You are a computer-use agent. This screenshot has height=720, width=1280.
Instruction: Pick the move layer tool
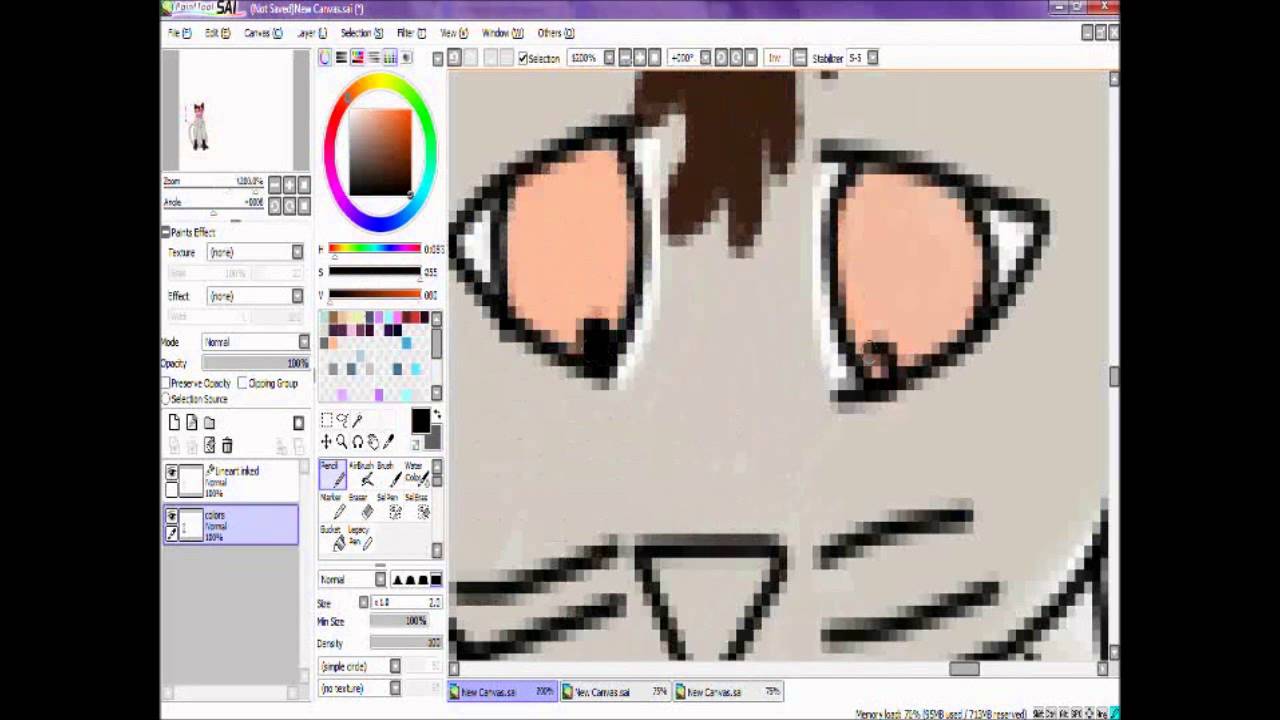(326, 441)
